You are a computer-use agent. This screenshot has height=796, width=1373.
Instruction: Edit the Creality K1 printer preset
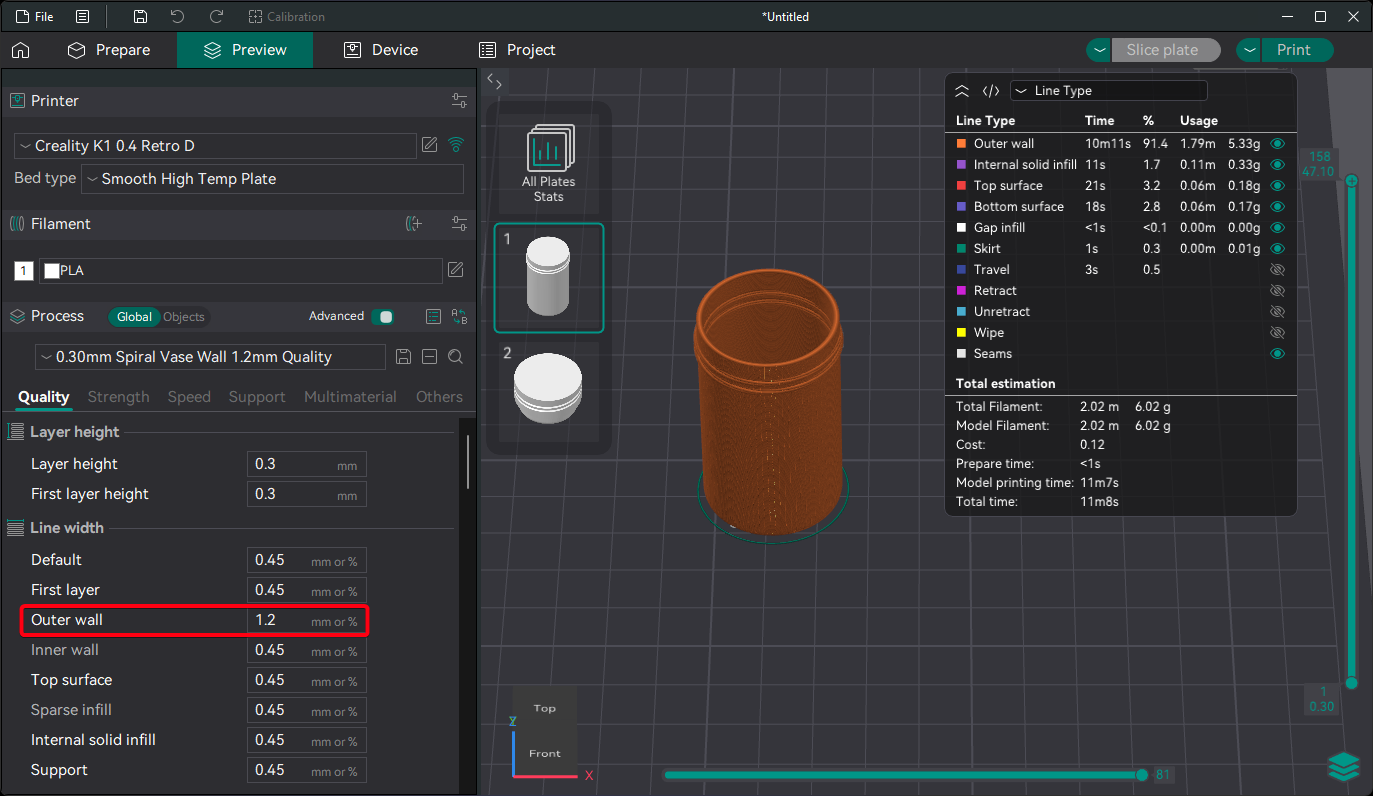430,145
